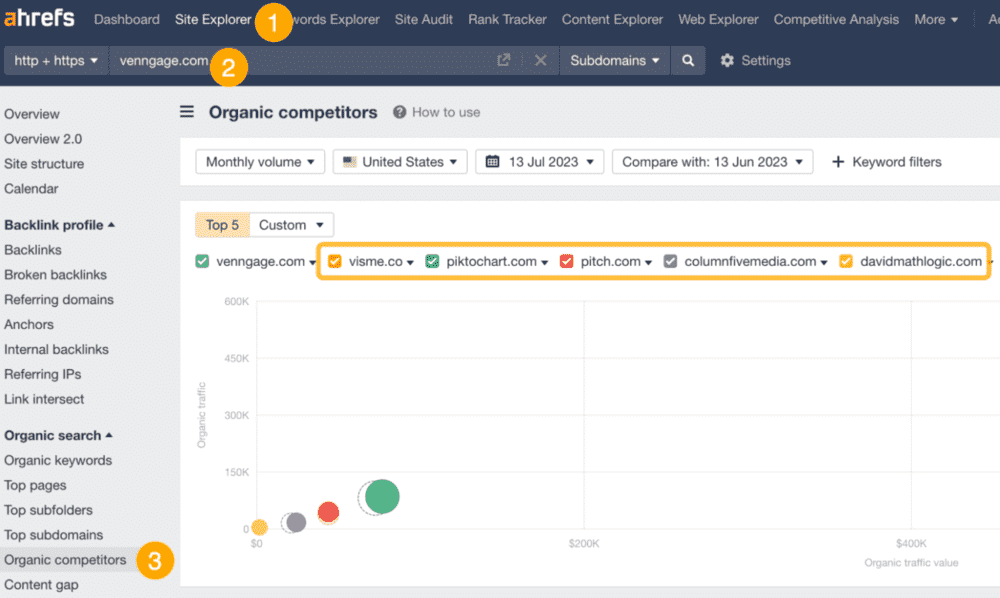Select Site Explorer in top navigation
The width and height of the screenshot is (1000, 598).
(x=213, y=20)
